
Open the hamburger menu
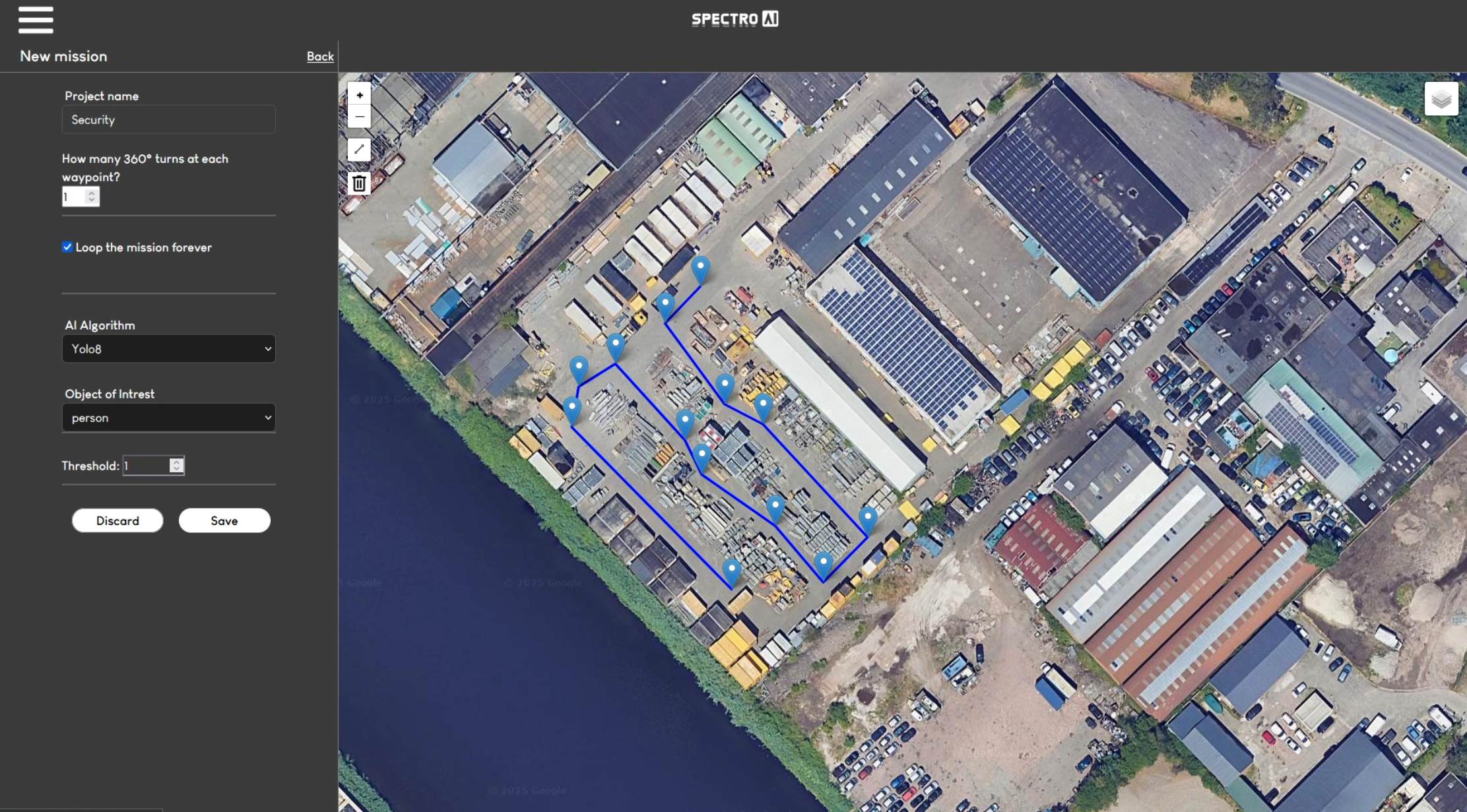[x=36, y=20]
